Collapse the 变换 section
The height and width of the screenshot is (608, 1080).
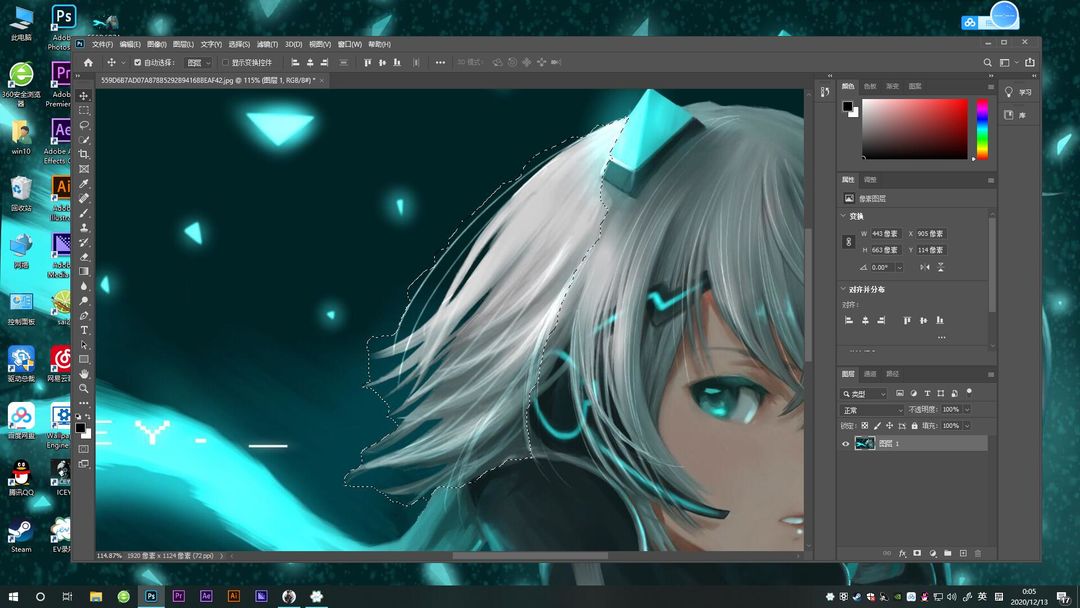(843, 216)
